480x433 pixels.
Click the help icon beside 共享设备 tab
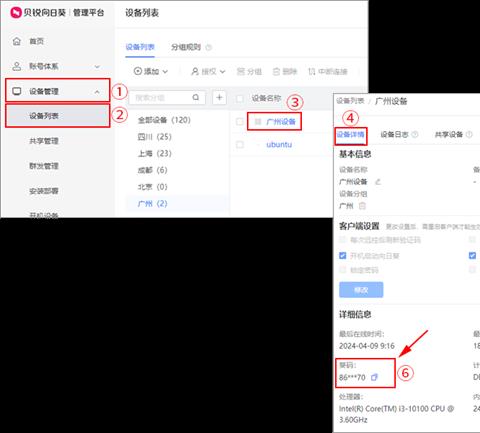point(469,134)
